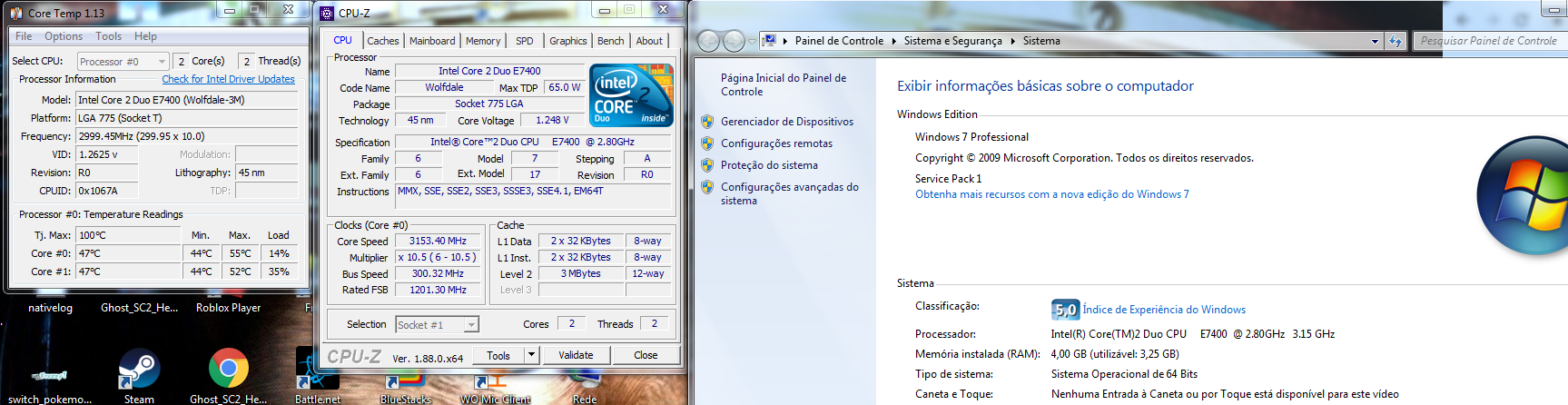Switch to the Caches tab in CPU-Z
The image size is (1568, 405).
pos(382,41)
